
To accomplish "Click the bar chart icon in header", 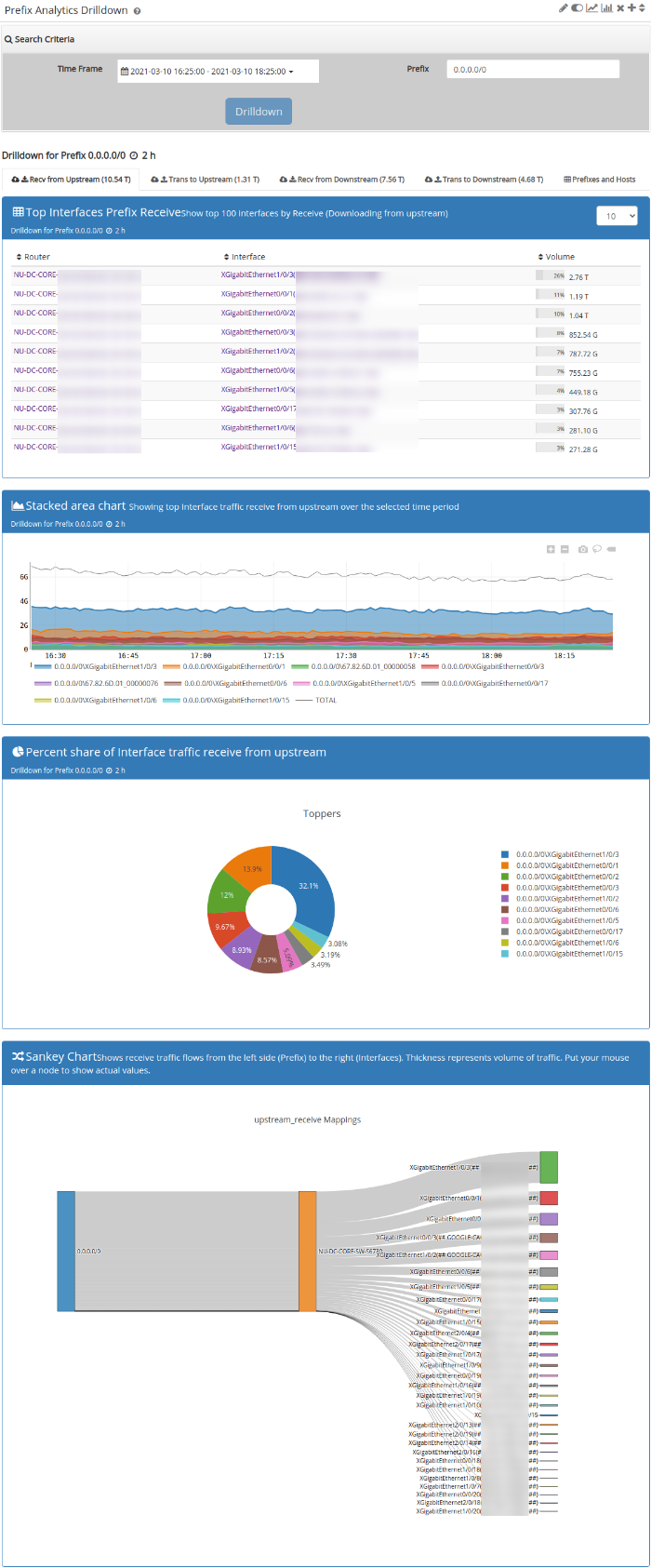I will click(606, 8).
